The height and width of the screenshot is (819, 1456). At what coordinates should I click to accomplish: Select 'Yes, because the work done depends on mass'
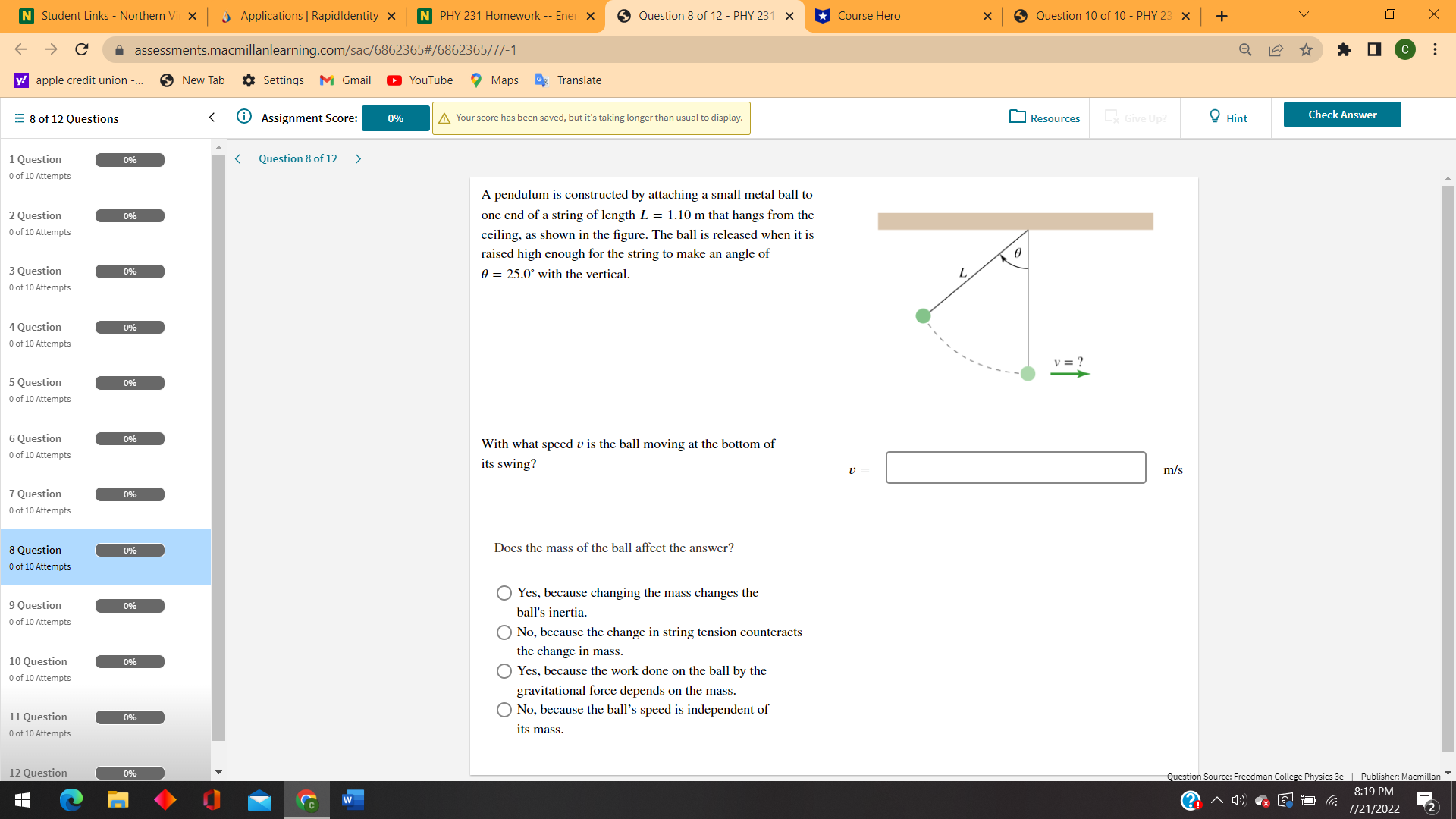coord(504,670)
